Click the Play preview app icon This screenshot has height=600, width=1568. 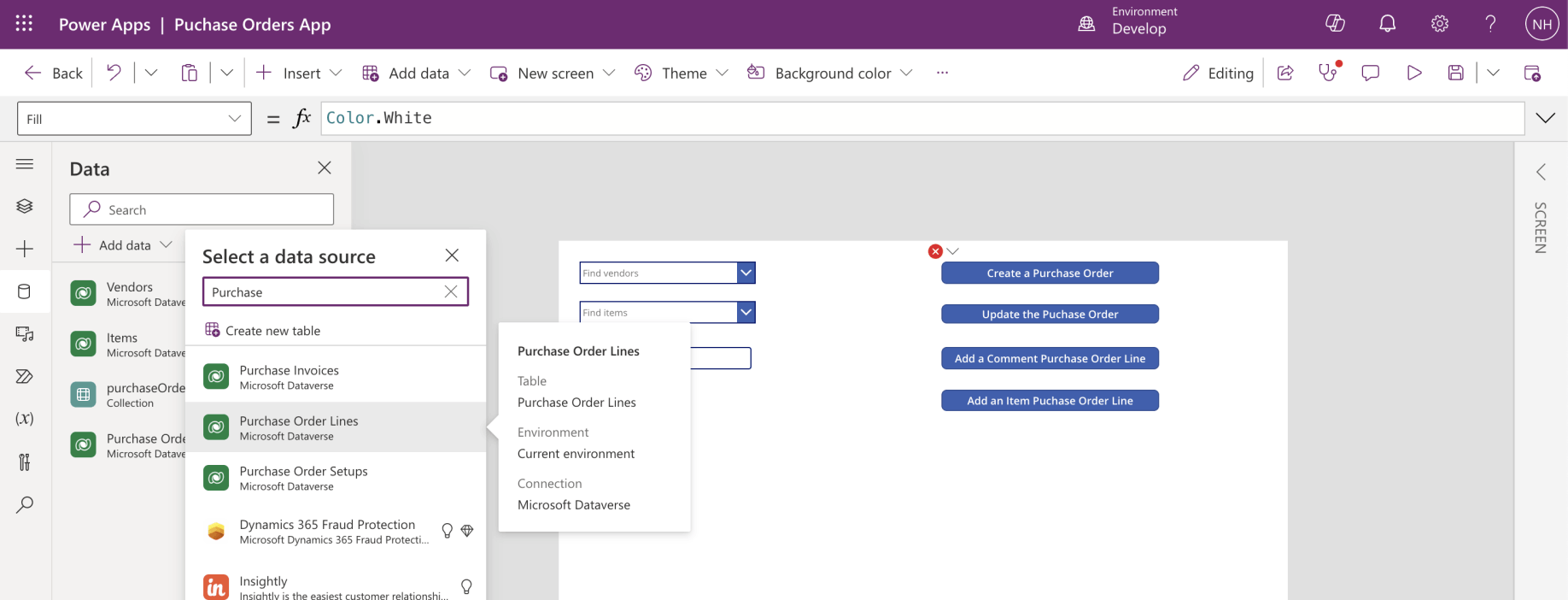(x=1413, y=74)
